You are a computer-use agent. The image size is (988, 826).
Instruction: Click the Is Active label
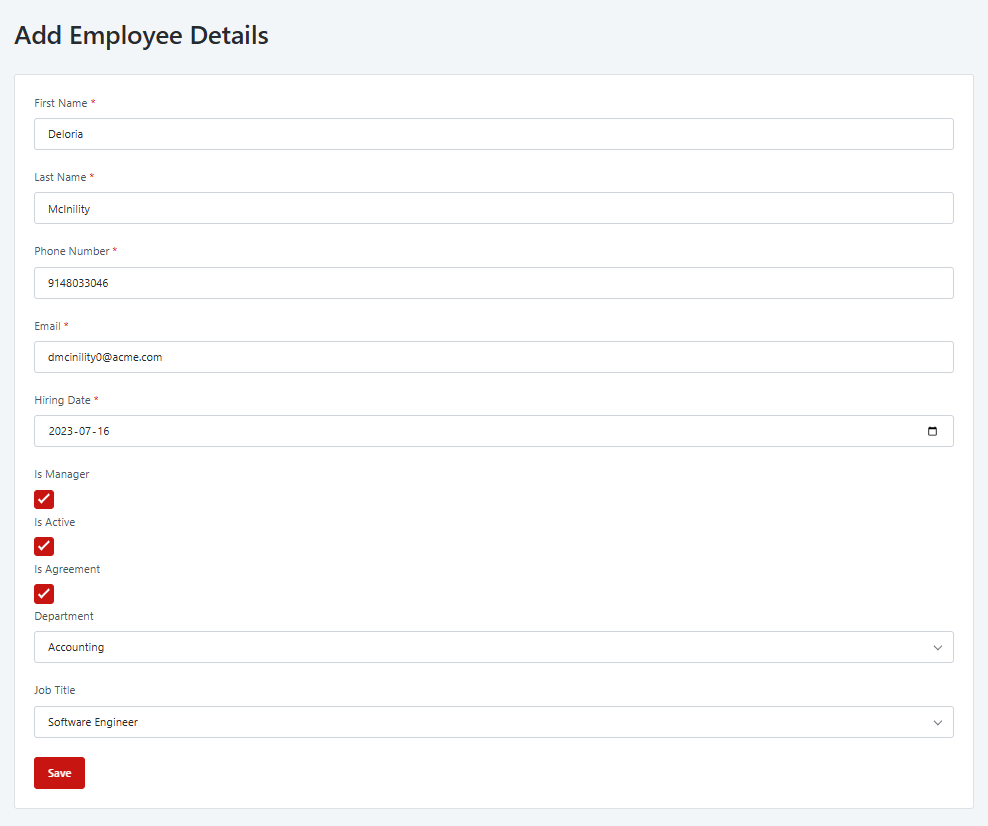[x=55, y=522]
